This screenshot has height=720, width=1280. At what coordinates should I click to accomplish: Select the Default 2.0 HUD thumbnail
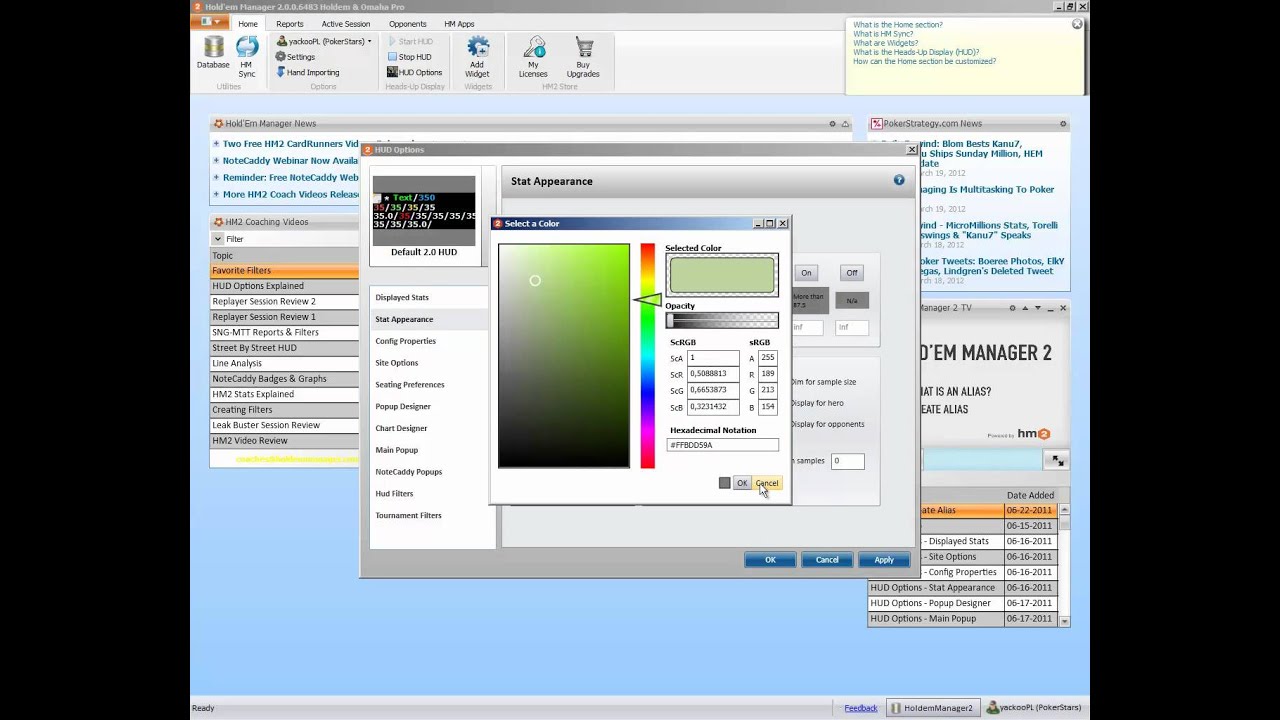424,218
